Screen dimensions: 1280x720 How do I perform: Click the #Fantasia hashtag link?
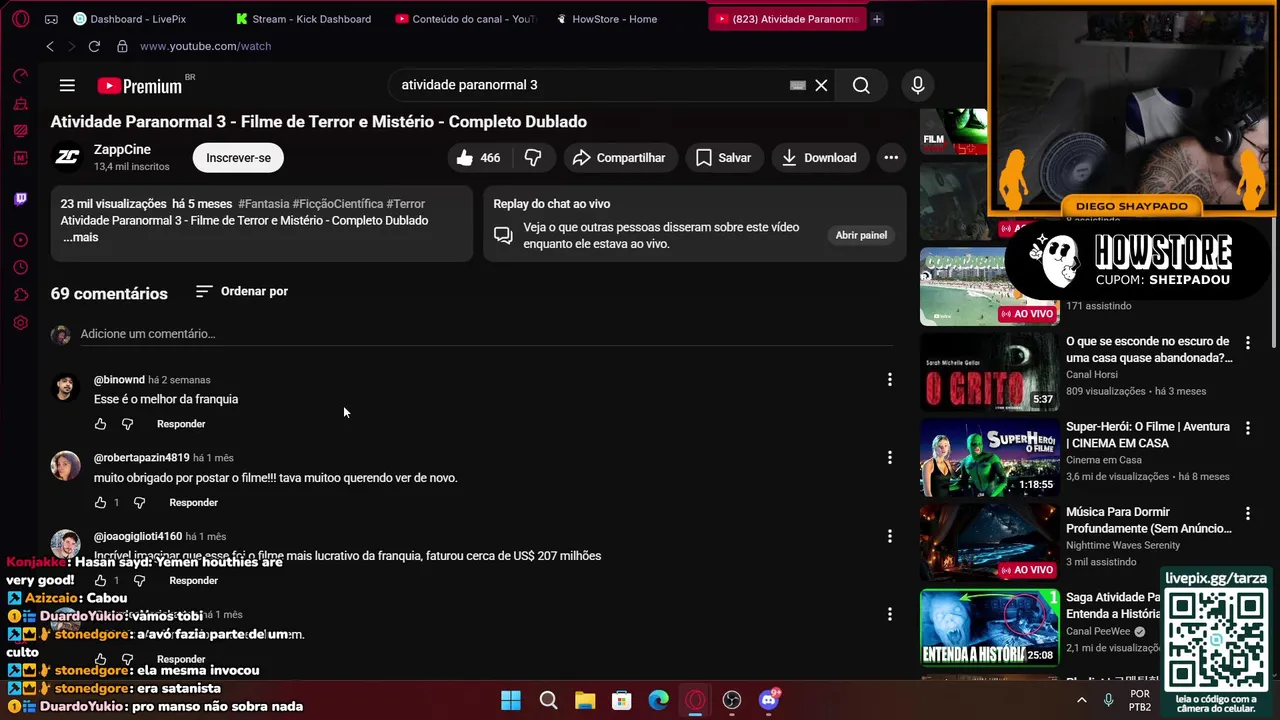coord(263,204)
